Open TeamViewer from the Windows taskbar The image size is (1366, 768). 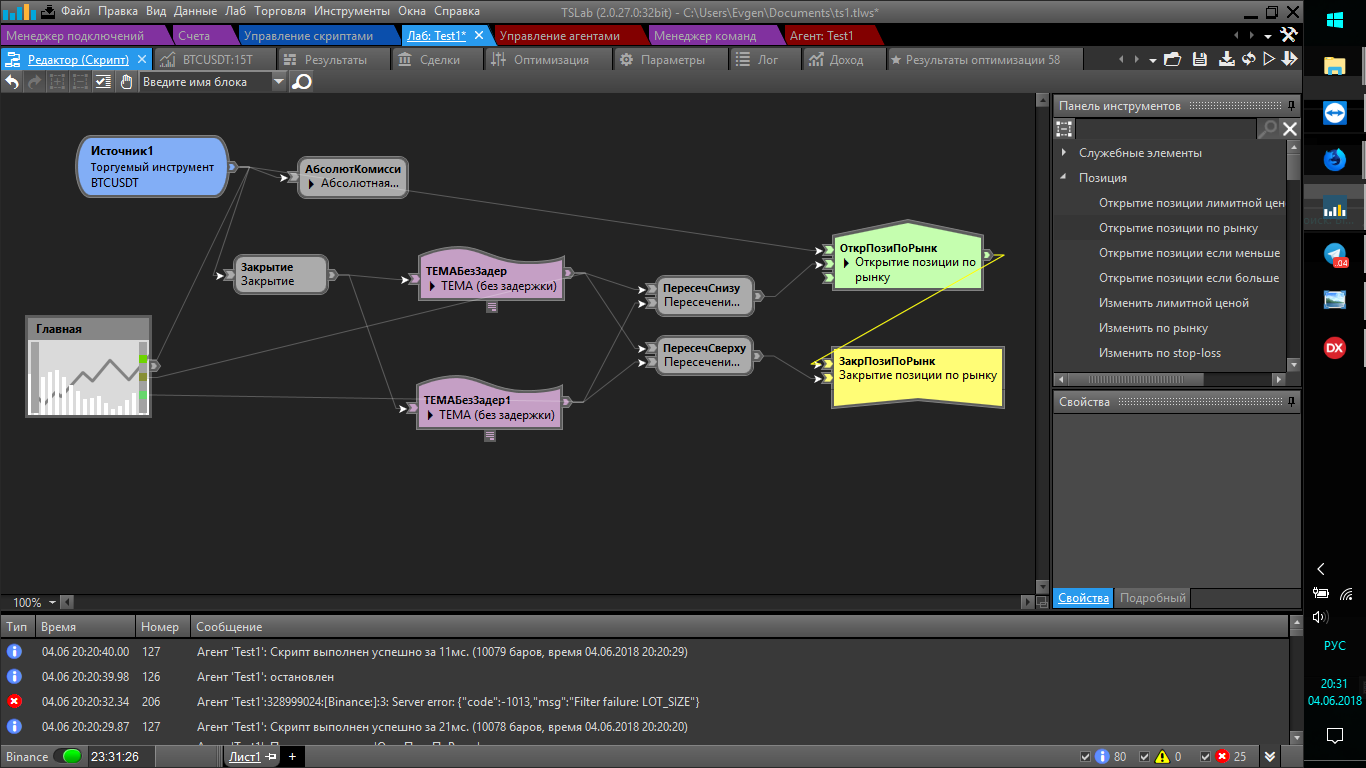click(x=1334, y=113)
